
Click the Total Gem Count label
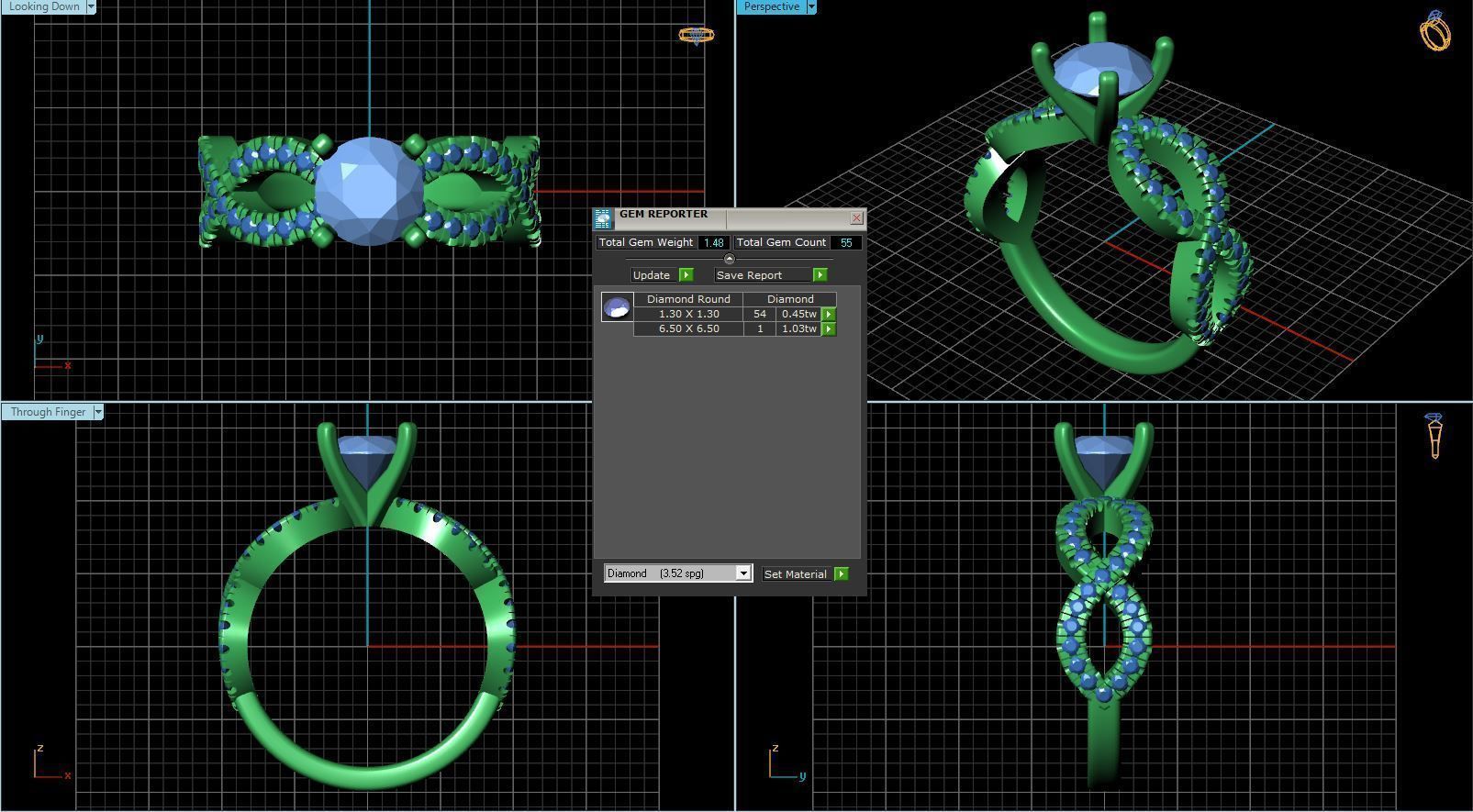781,242
